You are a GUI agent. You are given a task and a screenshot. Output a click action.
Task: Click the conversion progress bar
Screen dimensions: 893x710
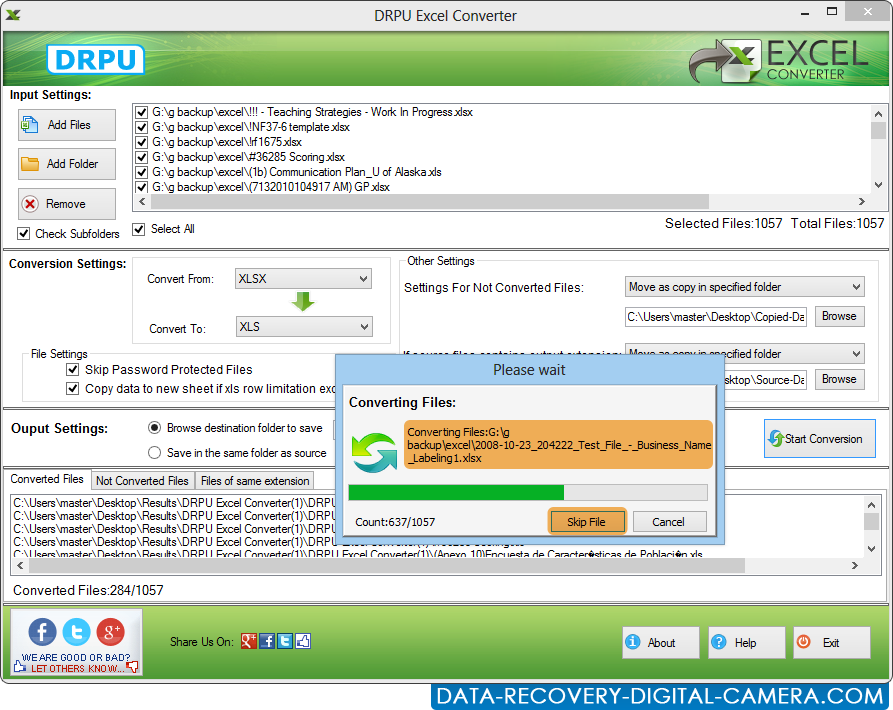528,492
